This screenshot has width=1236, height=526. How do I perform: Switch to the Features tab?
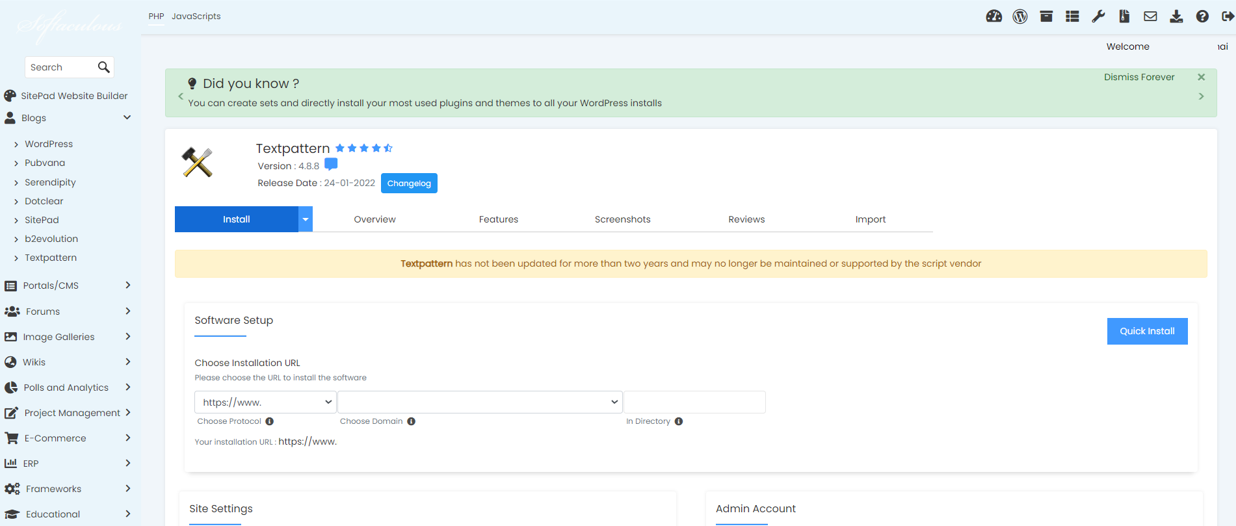498,219
